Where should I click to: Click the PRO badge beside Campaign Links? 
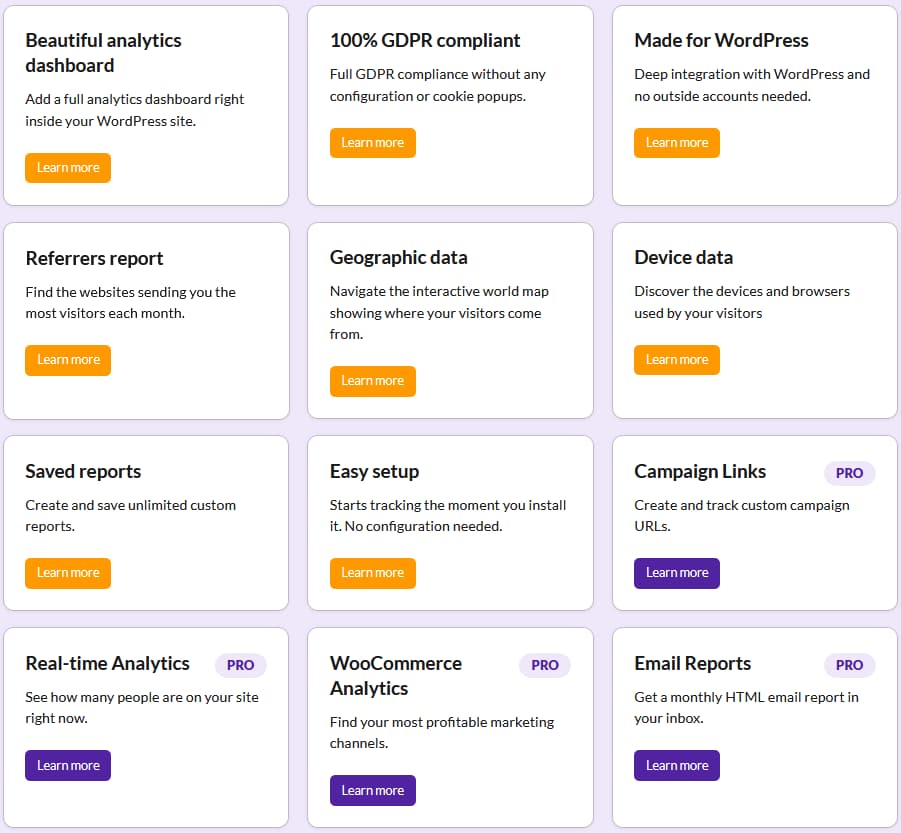849,473
